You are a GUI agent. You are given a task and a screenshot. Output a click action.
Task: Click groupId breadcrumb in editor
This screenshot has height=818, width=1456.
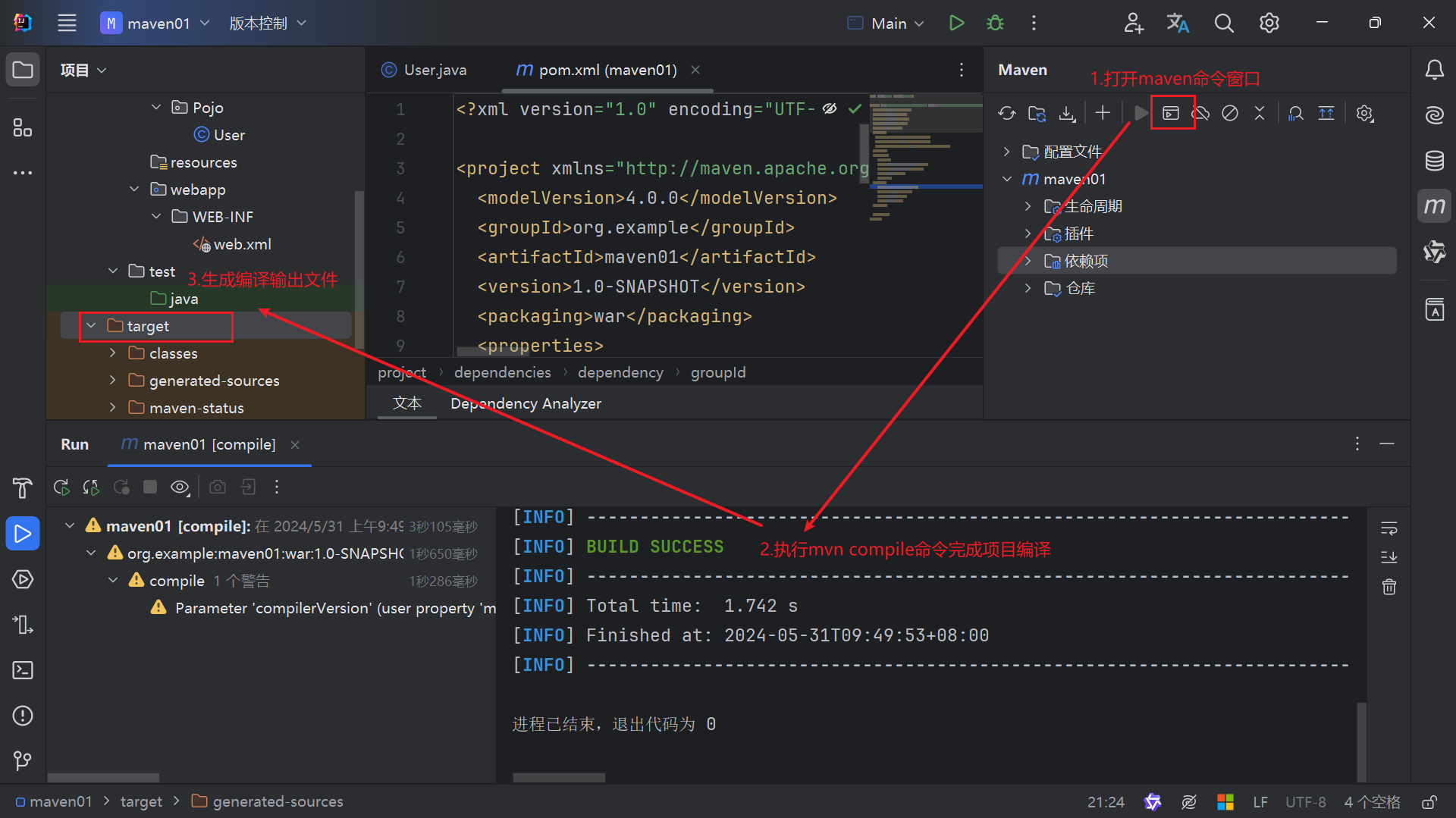coord(718,372)
